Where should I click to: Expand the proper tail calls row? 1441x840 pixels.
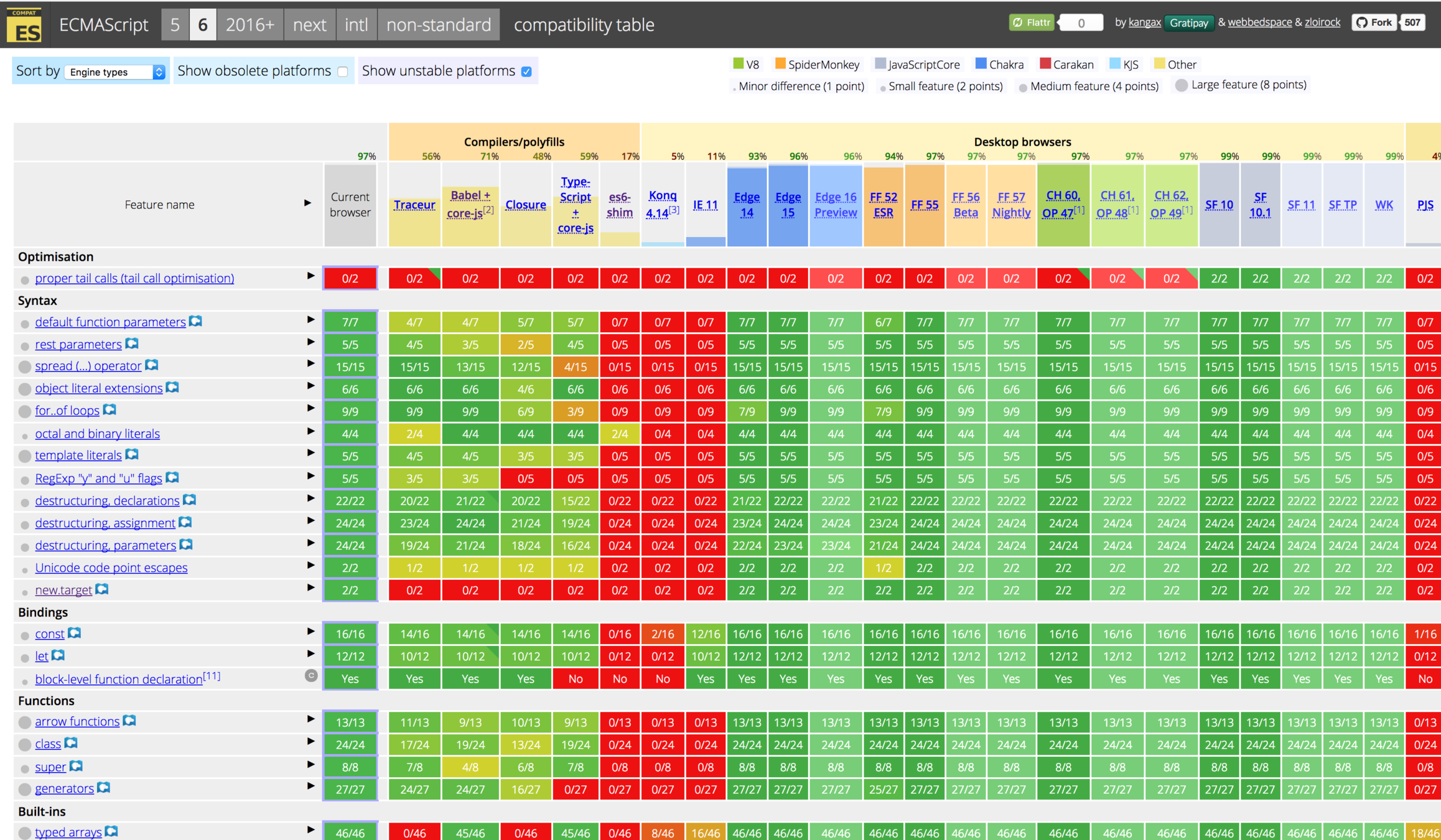tap(310, 276)
